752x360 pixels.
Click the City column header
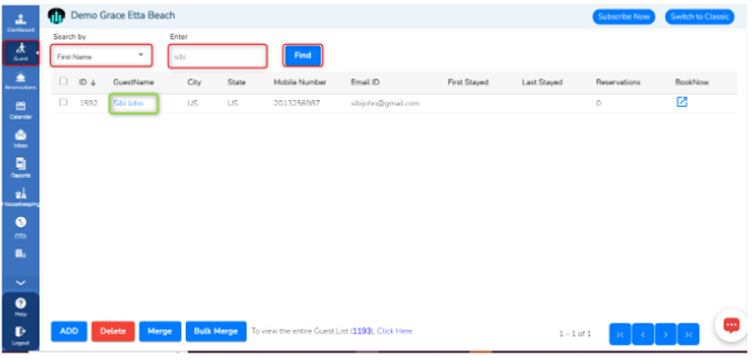coord(194,82)
